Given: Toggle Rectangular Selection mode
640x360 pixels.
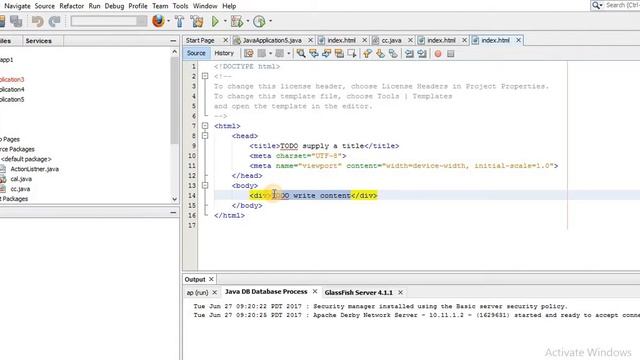Looking at the screenshot, I should (x=352, y=53).
